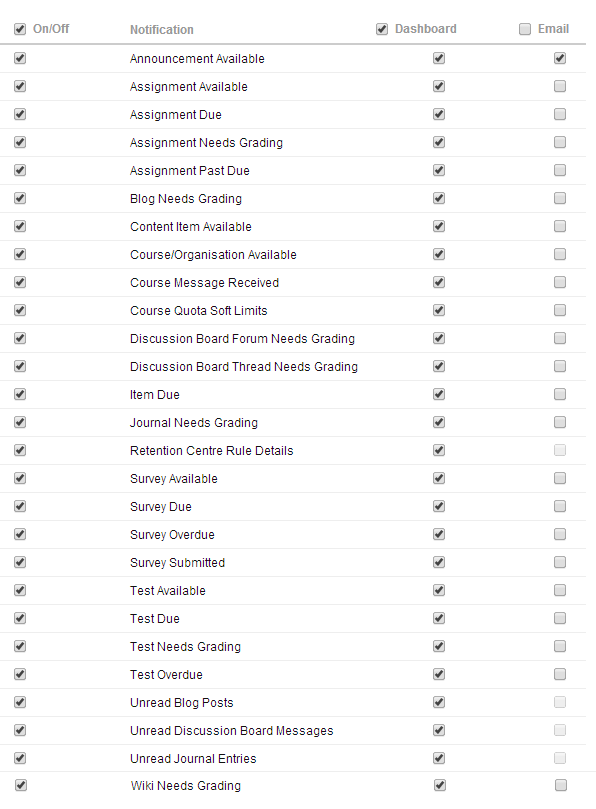
Task: Enable Email alerts for Test Available
Action: [559, 590]
